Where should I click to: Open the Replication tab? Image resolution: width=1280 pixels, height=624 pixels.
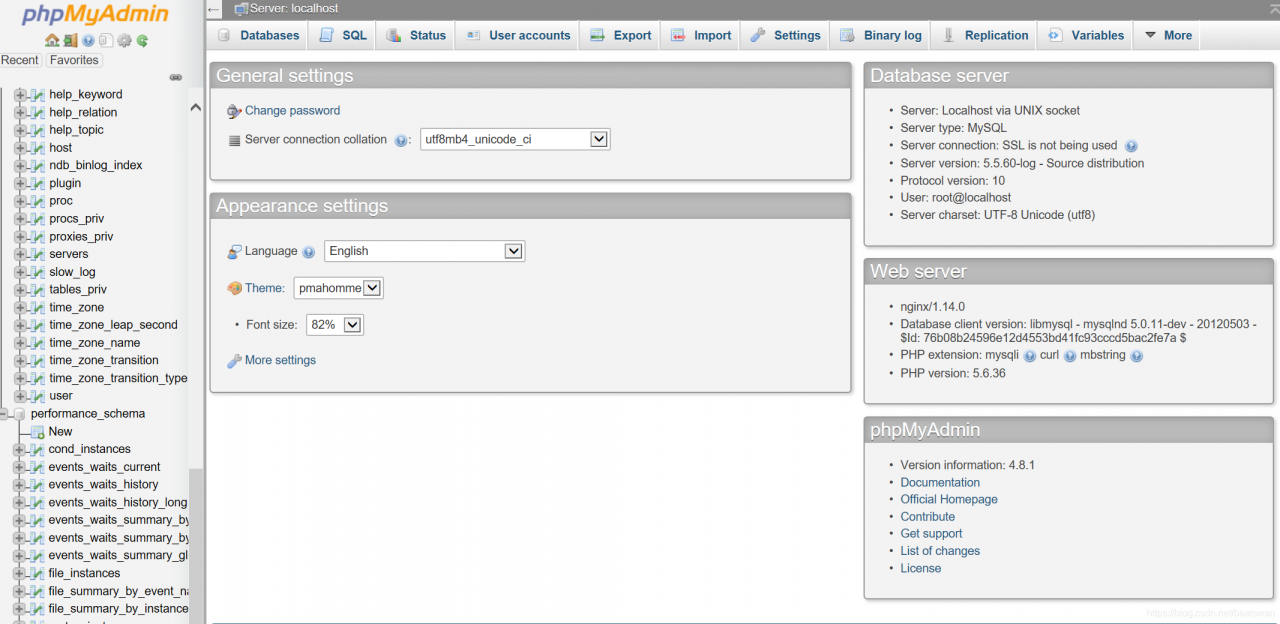tap(985, 35)
